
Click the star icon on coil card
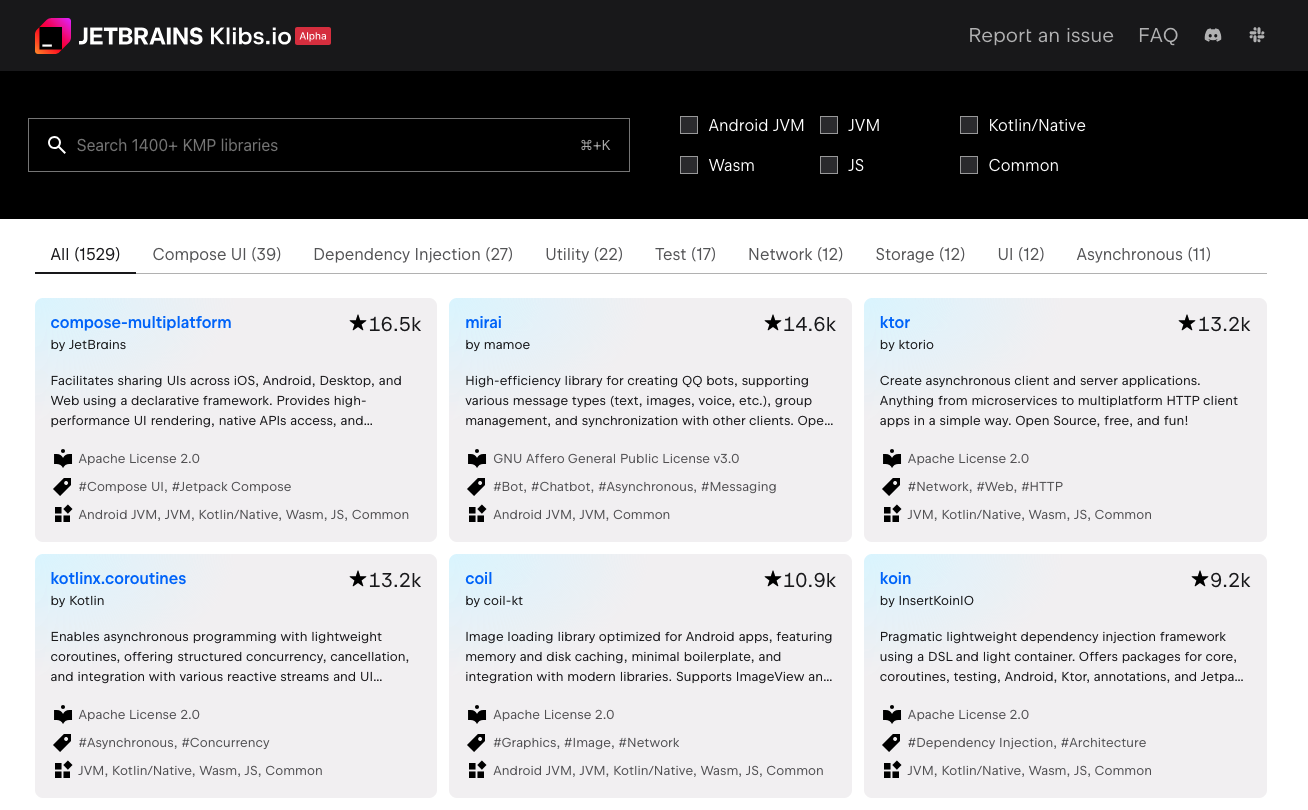(x=772, y=579)
